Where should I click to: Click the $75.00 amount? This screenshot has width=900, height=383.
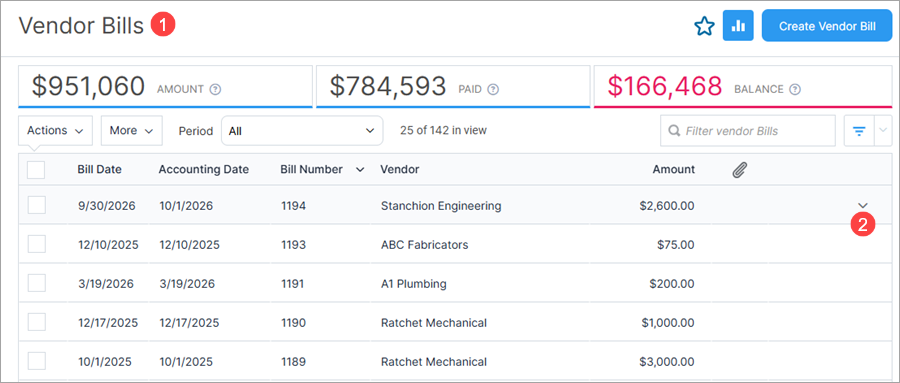pyautogui.click(x=676, y=245)
